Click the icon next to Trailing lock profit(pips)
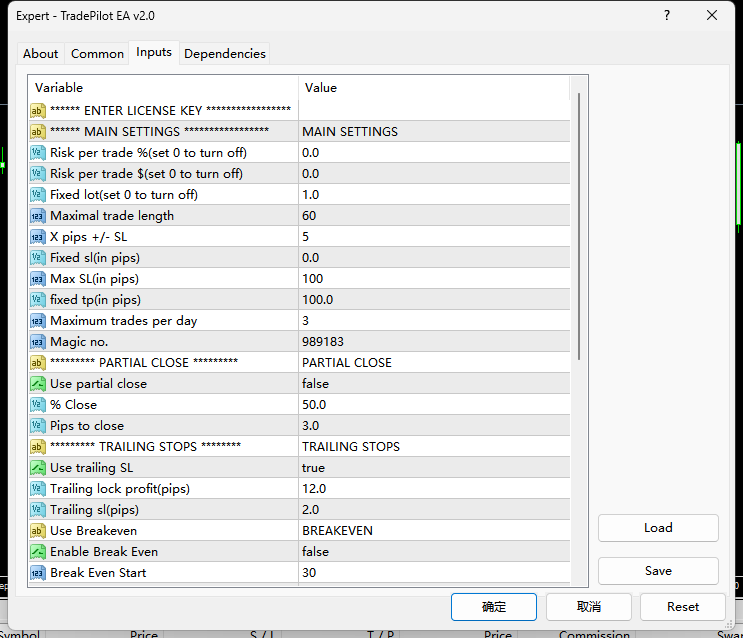Image resolution: width=743 pixels, height=638 pixels. (38, 489)
